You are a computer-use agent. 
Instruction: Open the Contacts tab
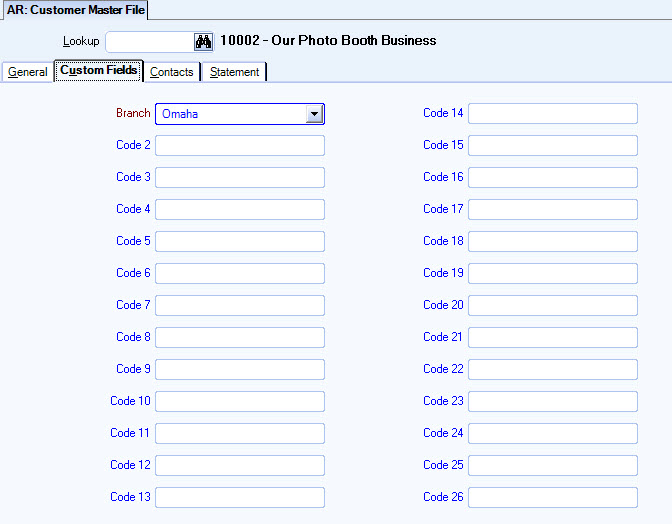pos(172,72)
